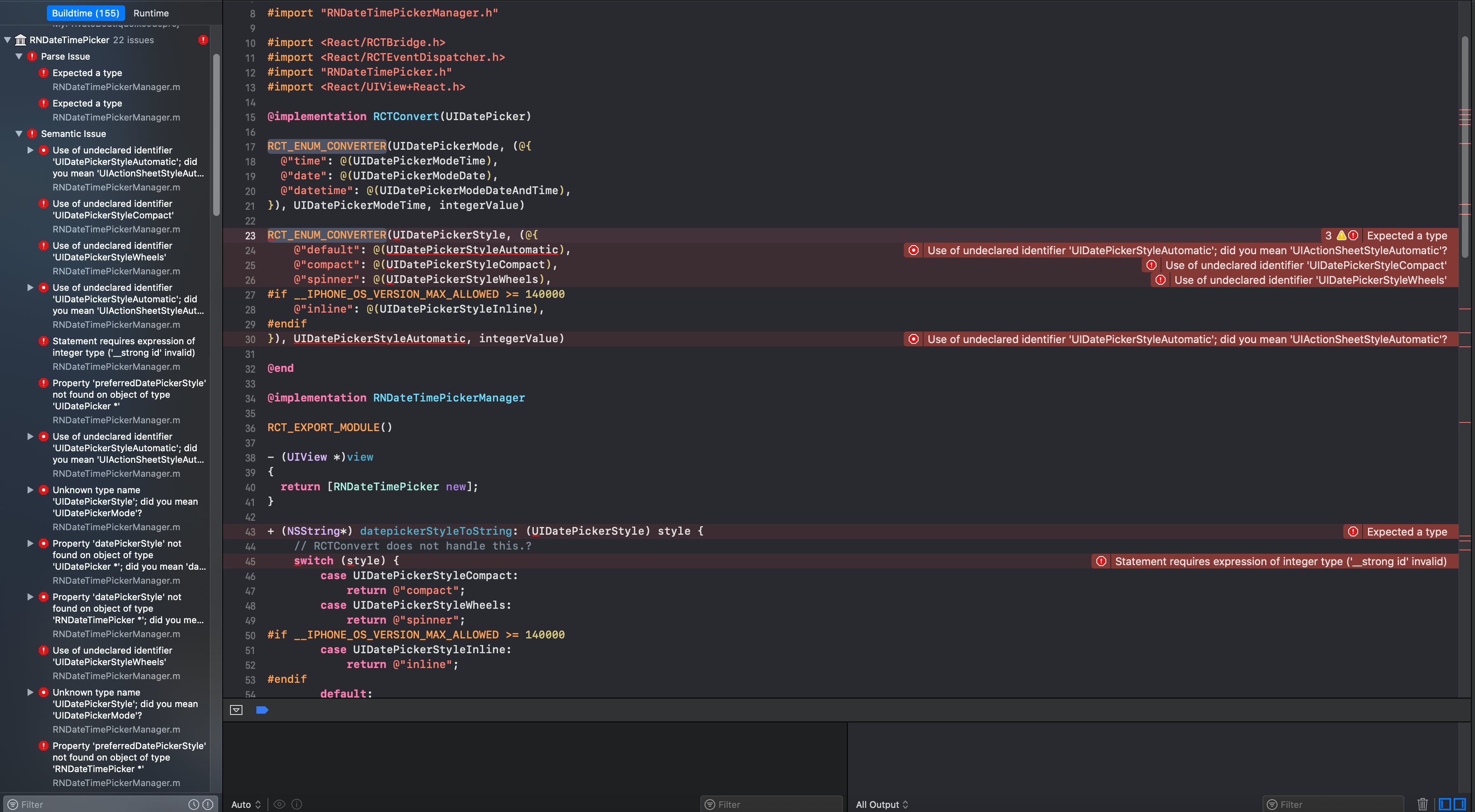Click error badge next to RNDateTimePicker 22 issues
Screen dimensions: 1475x812
click(203, 40)
